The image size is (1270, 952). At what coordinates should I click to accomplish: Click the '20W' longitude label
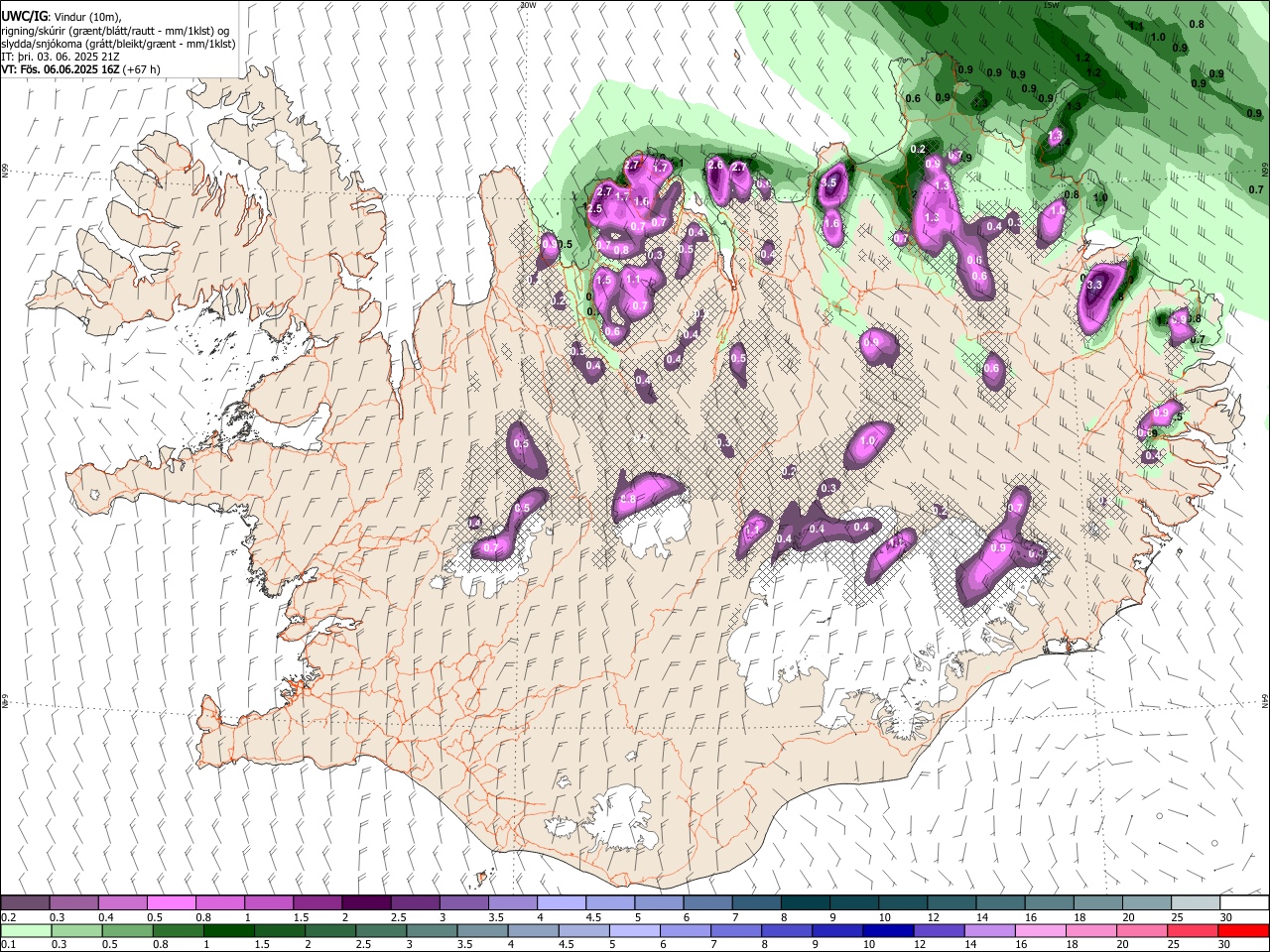[527, 5]
